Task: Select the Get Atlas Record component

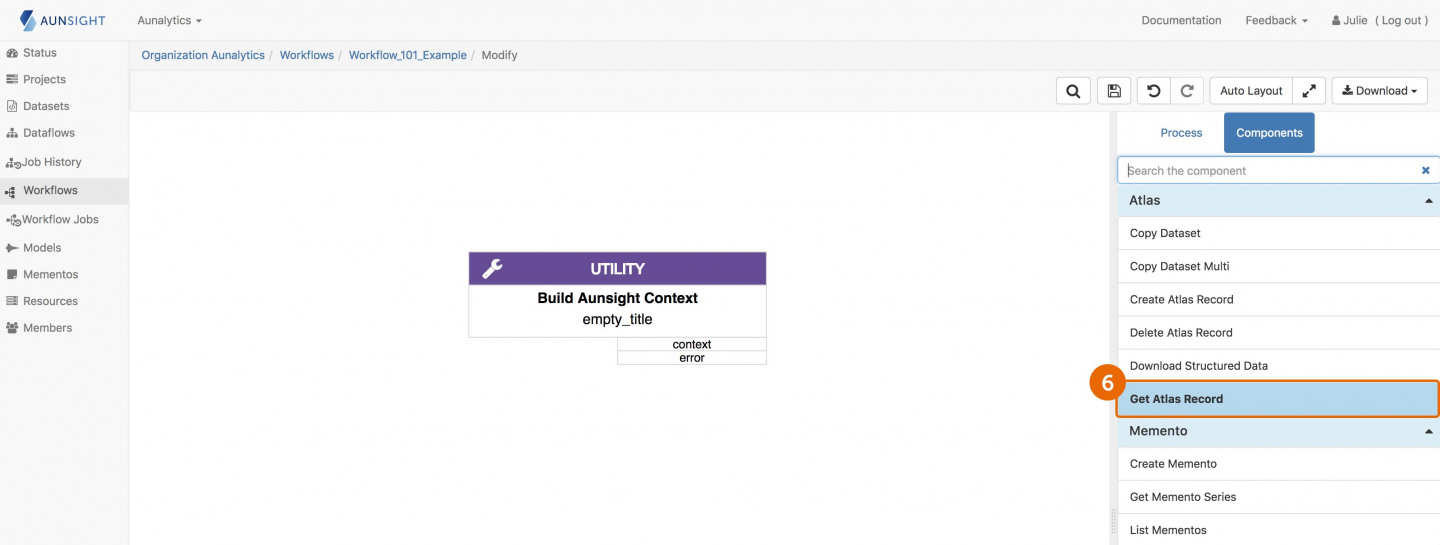Action: click(1278, 398)
